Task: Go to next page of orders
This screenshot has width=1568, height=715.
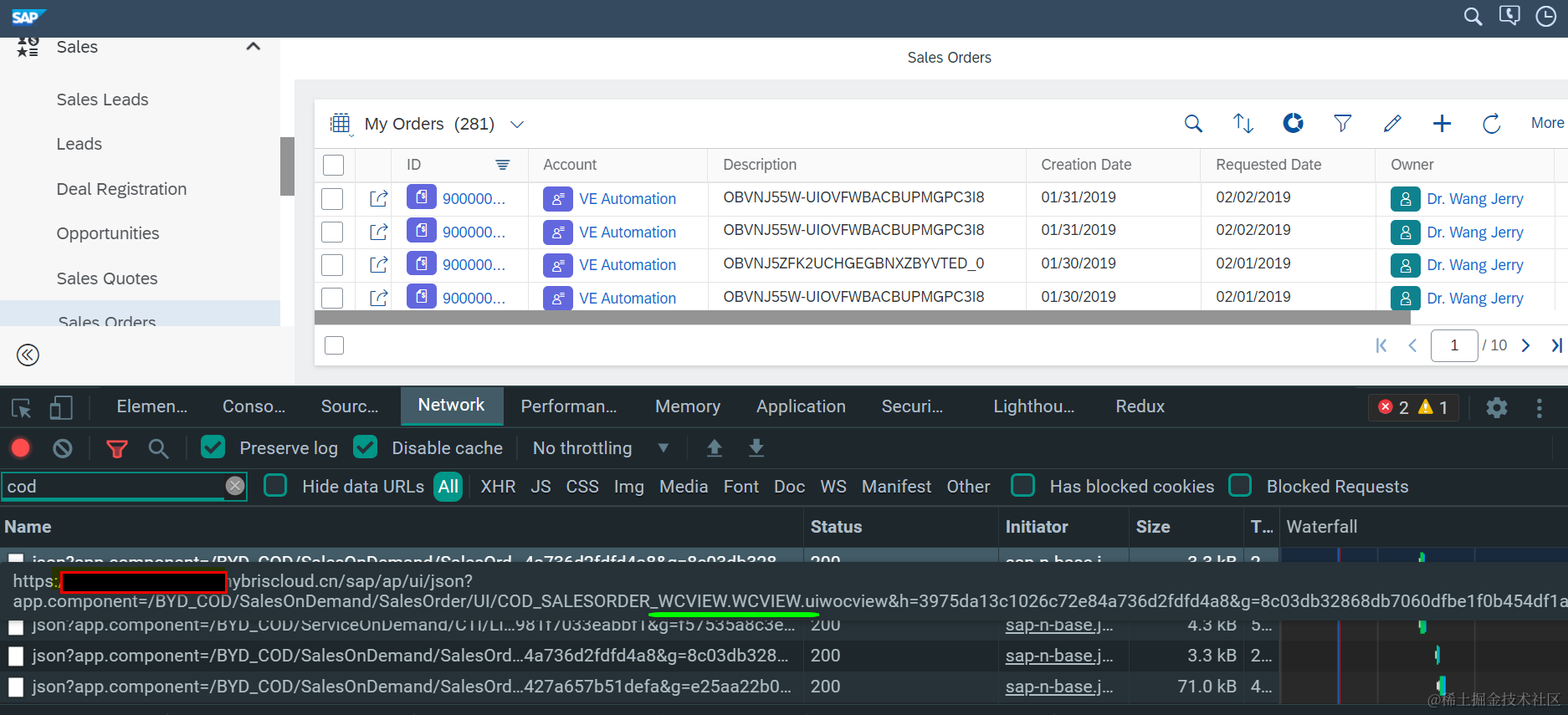Action: (x=1525, y=345)
